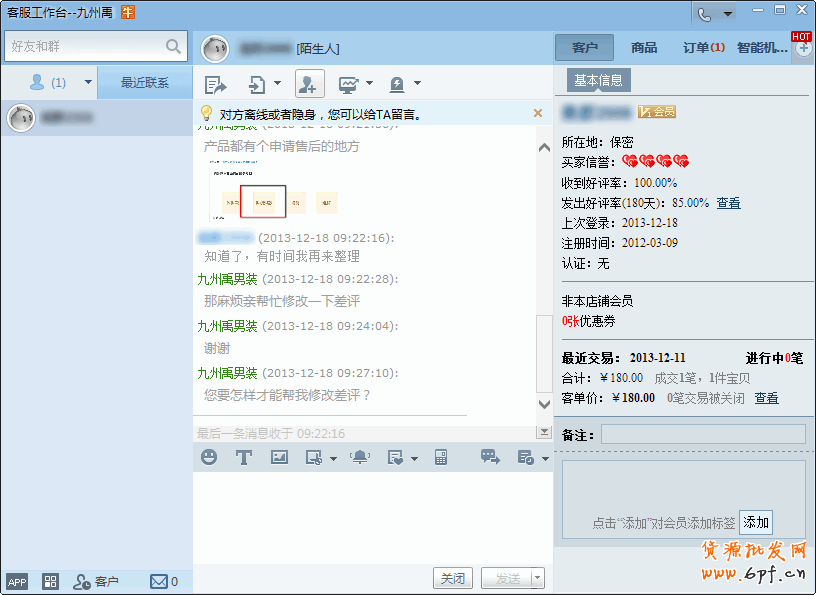
Task: Expand the send button dropdown arrow
Action: [x=538, y=578]
